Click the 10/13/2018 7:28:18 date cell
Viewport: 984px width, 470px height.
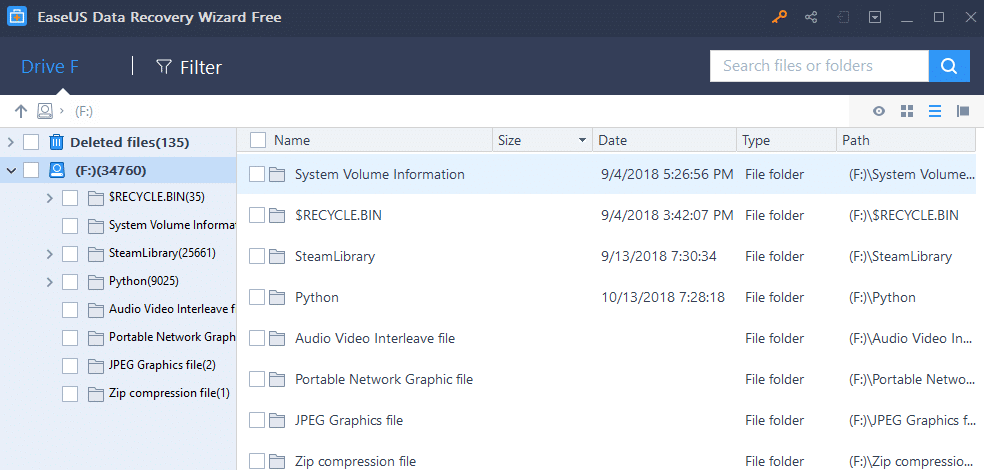(663, 297)
